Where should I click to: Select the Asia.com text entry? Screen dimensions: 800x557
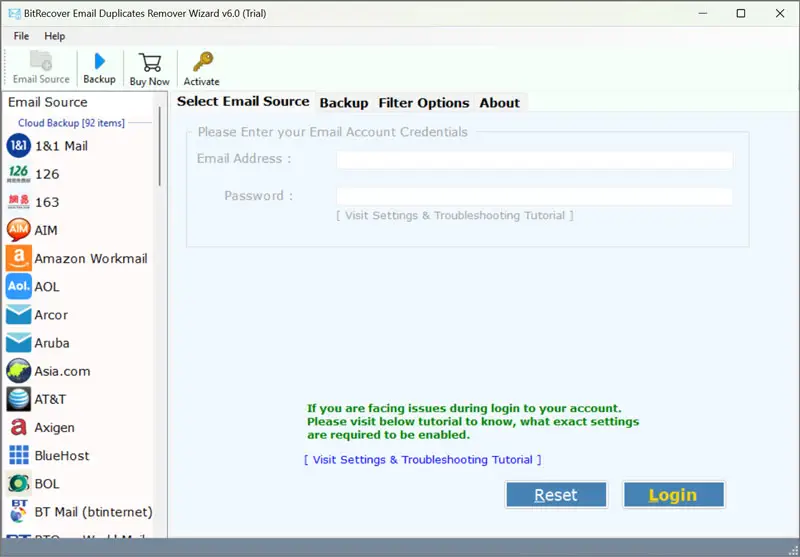pyautogui.click(x=62, y=371)
